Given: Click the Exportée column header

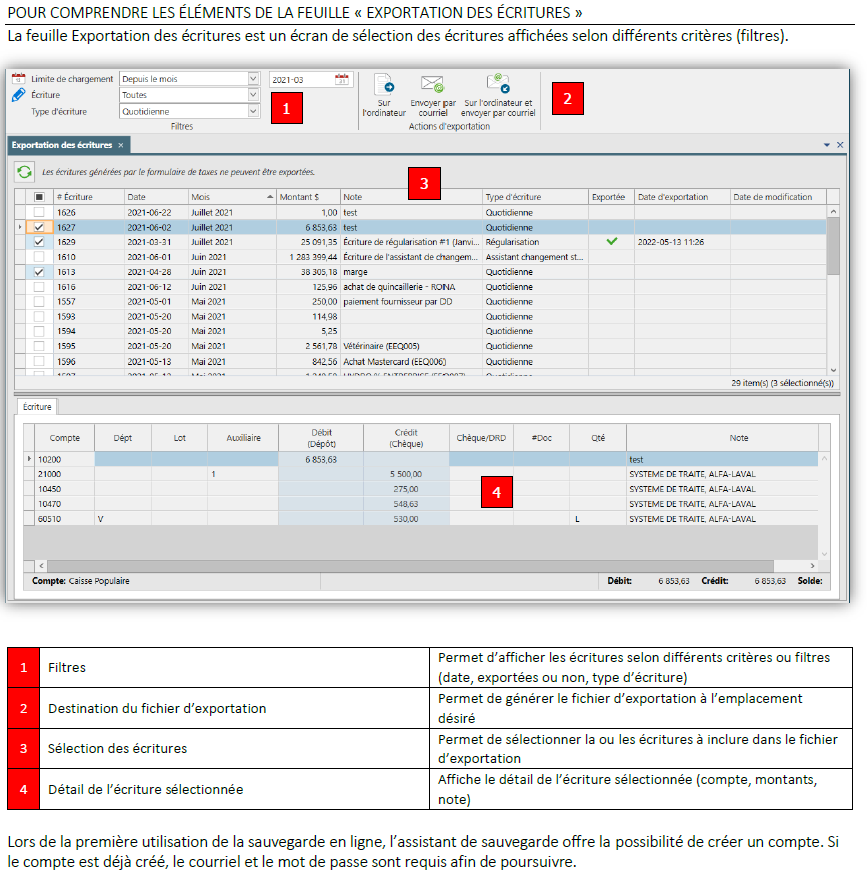Looking at the screenshot, I should 611,197.
